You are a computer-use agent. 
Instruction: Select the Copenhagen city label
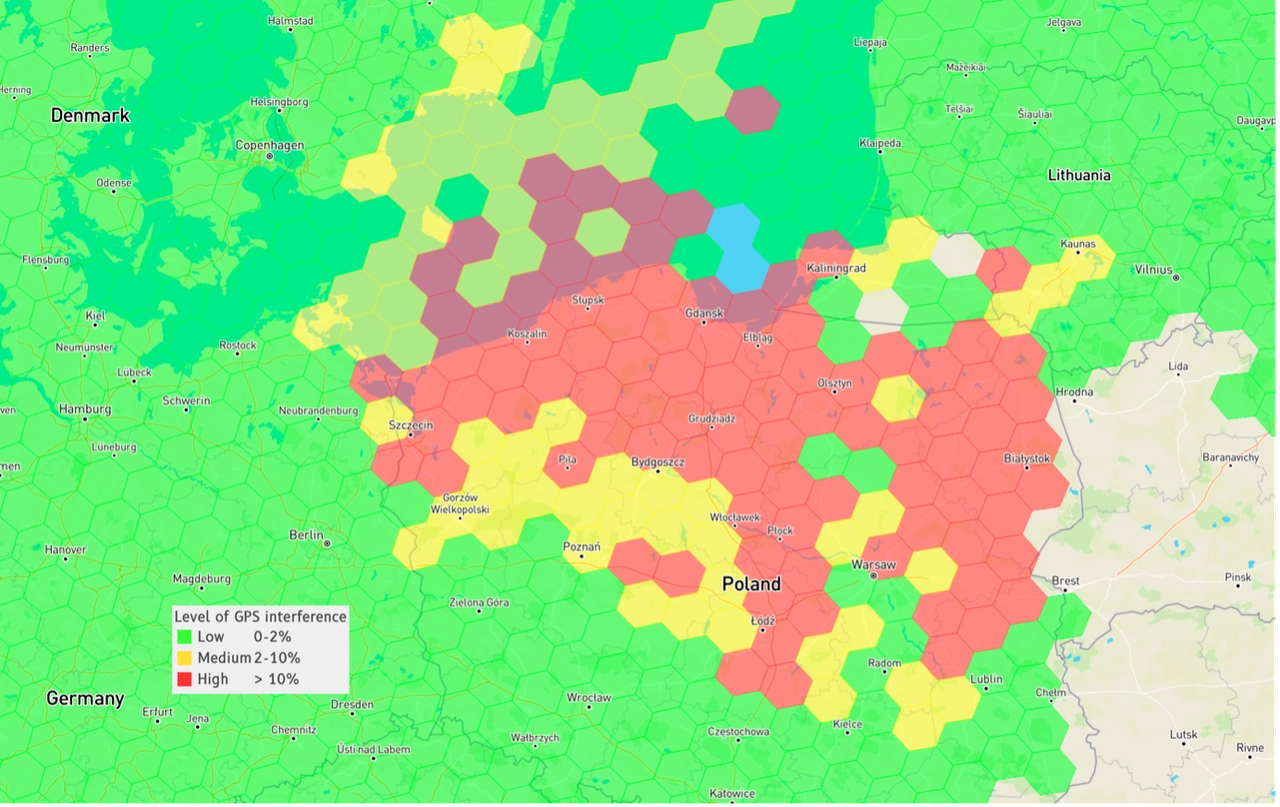click(x=269, y=145)
